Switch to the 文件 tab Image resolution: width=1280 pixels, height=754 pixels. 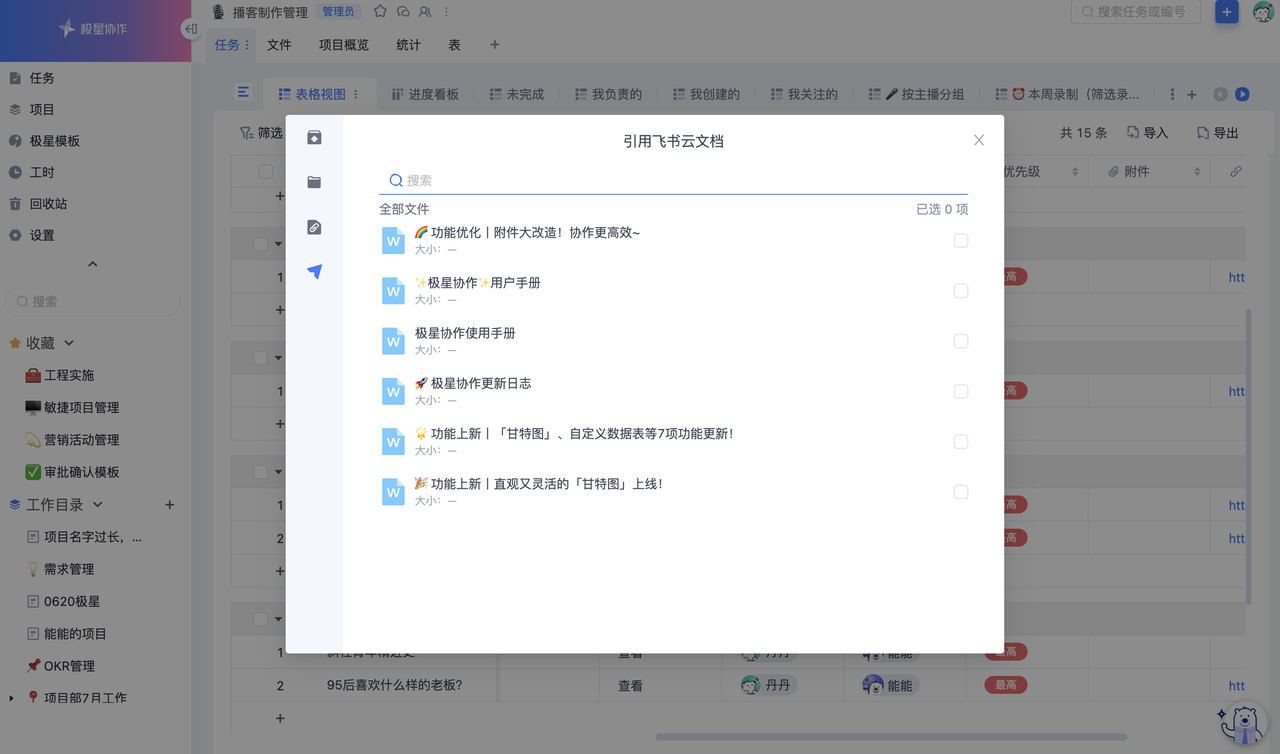(x=279, y=45)
